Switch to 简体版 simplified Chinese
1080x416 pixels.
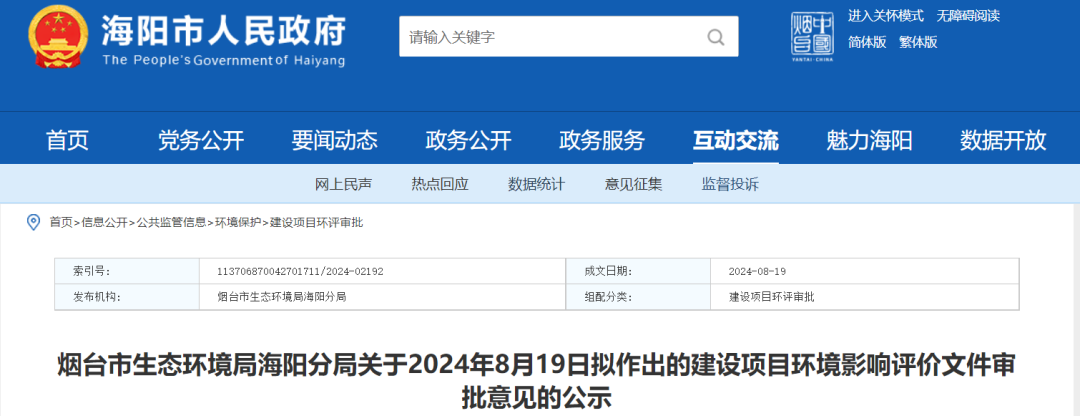click(867, 42)
